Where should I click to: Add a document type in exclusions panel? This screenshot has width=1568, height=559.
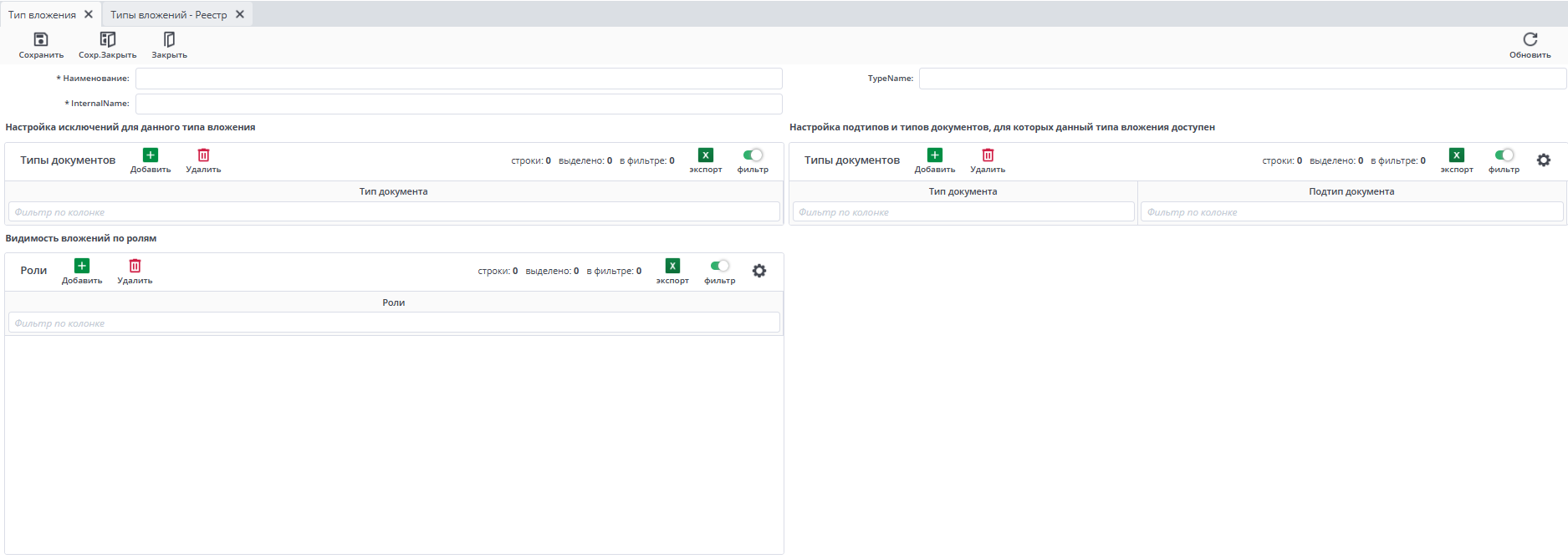click(x=151, y=156)
